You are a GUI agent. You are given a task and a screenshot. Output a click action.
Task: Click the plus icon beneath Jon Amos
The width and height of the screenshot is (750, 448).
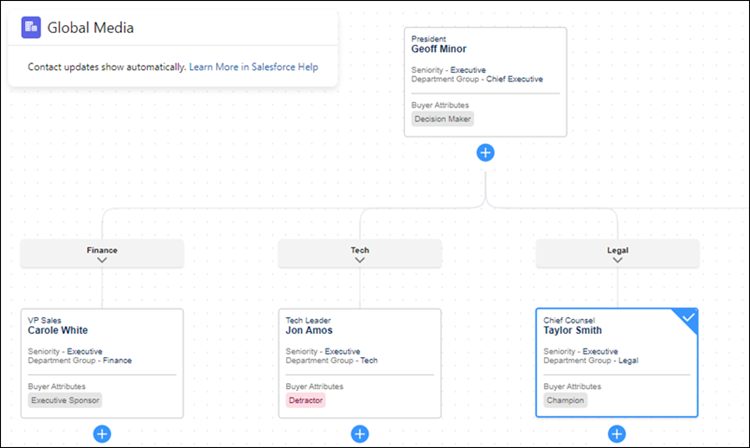(360, 433)
